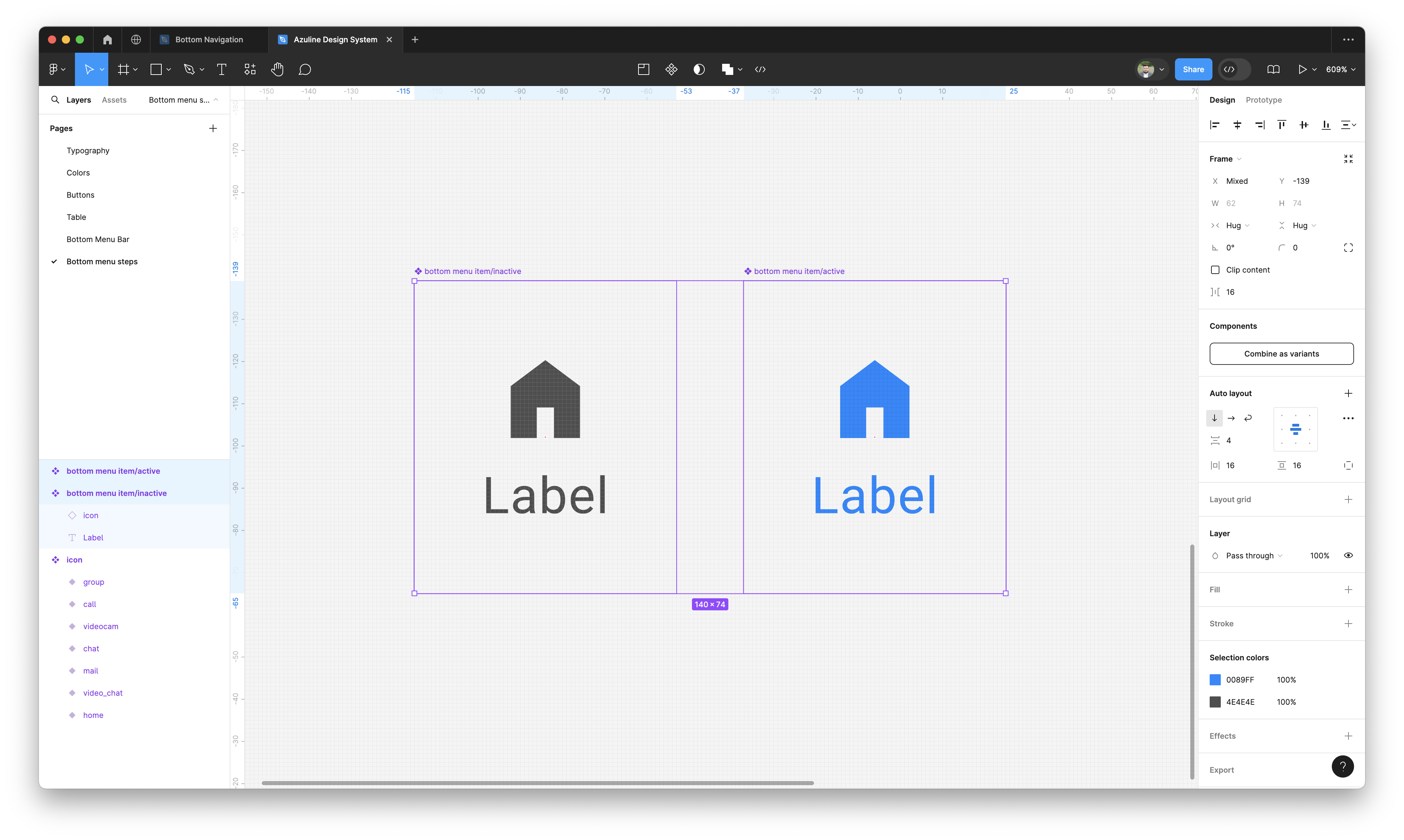1404x840 pixels.
Task: Switch to the Prototype tab
Action: [x=1263, y=100]
